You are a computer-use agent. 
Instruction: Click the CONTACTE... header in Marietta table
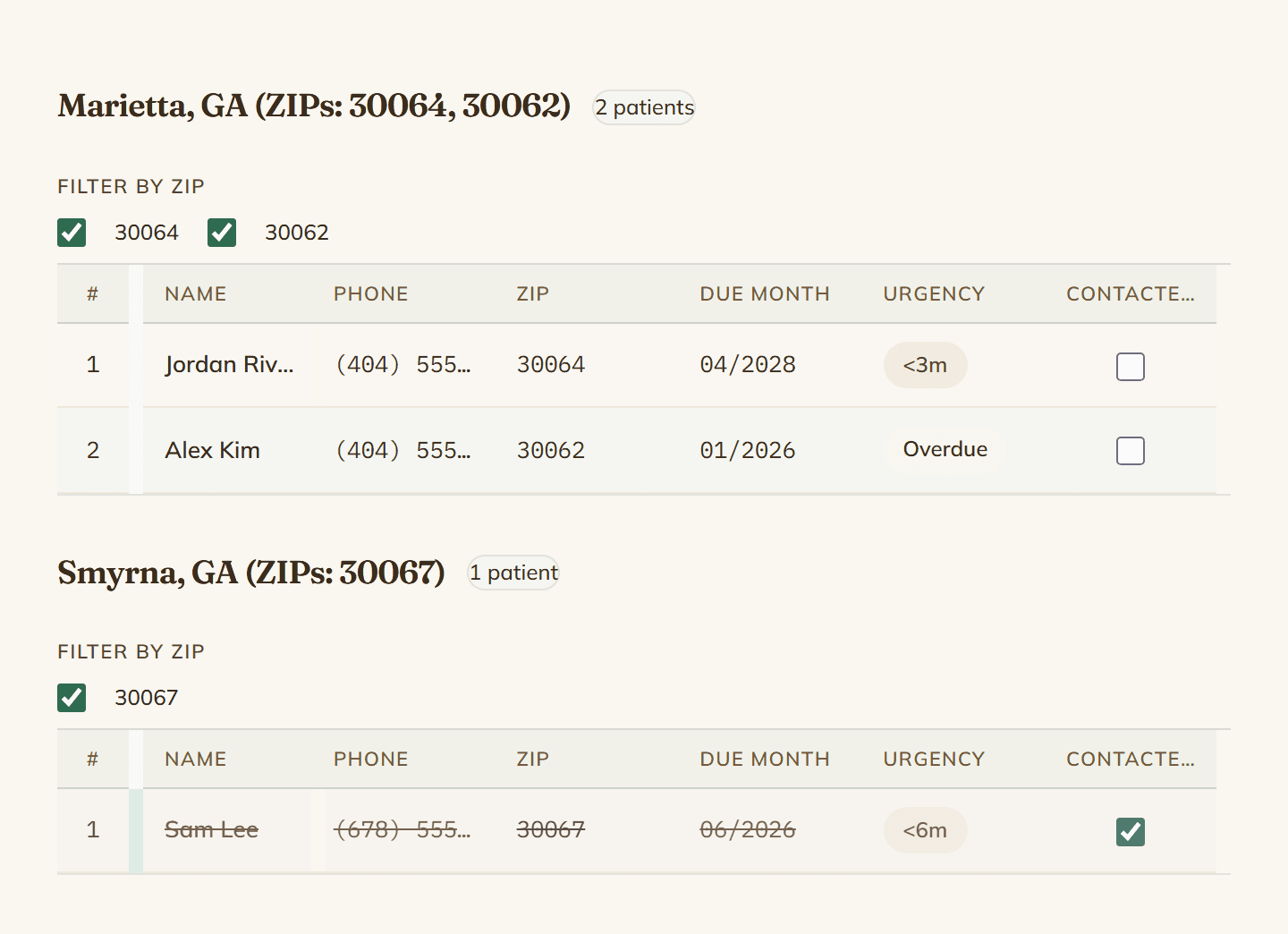click(x=1131, y=294)
